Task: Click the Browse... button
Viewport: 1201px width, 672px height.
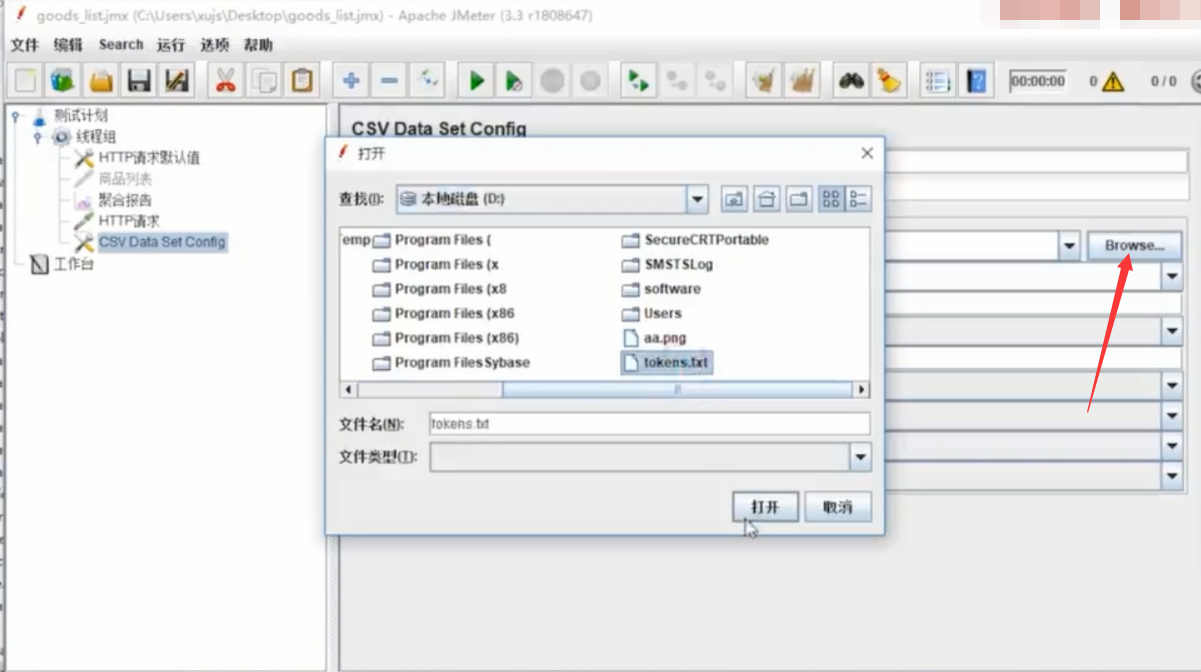Action: (x=1134, y=245)
